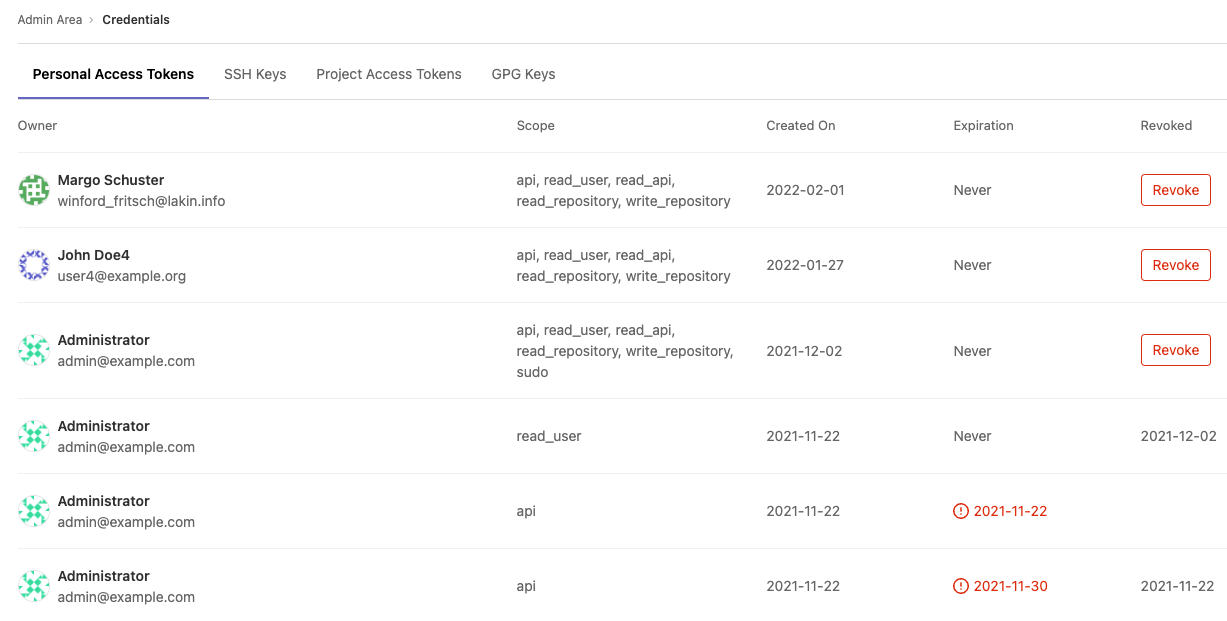Open the GPG Keys tab

(x=522, y=74)
